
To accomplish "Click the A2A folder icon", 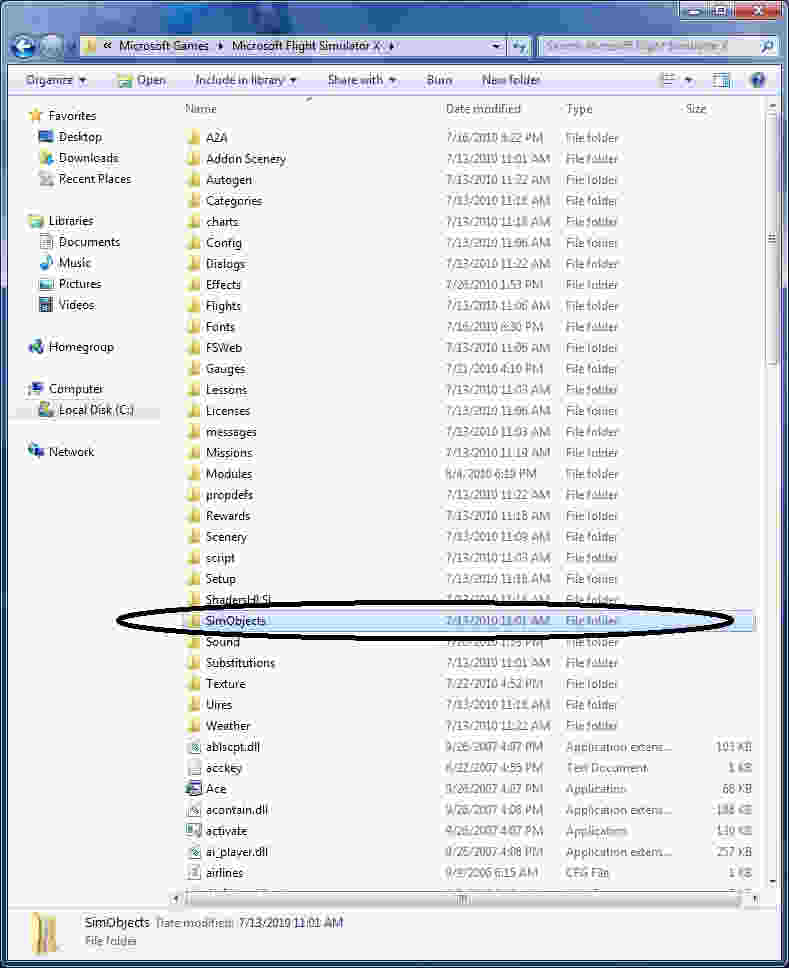I will point(194,137).
